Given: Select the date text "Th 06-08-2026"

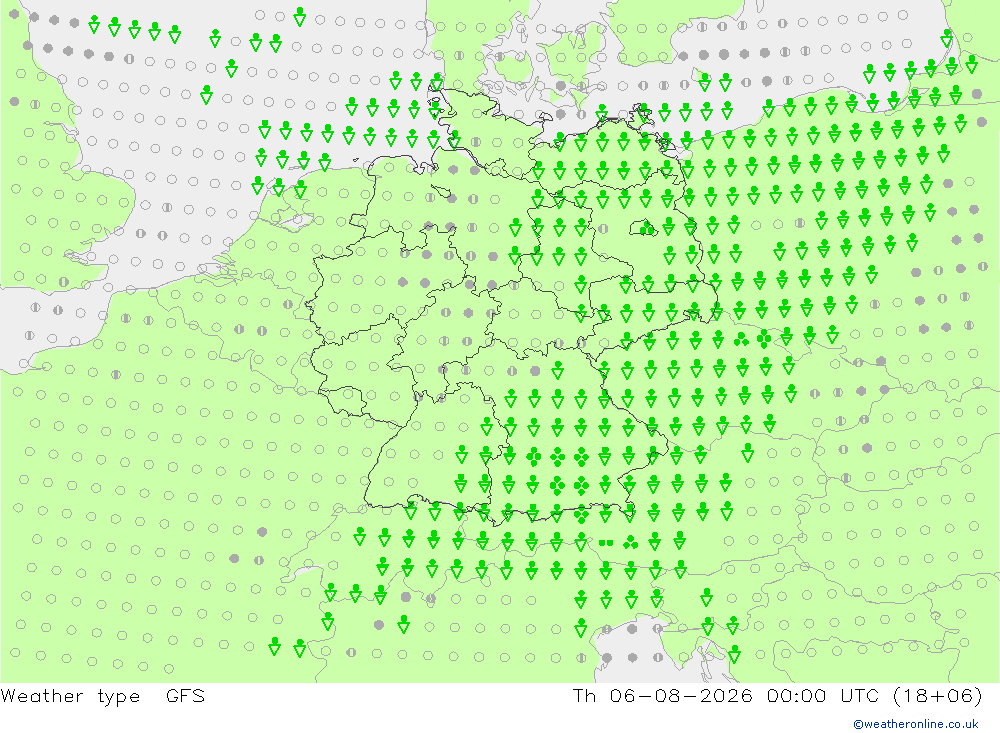Looking at the screenshot, I should tap(662, 695).
